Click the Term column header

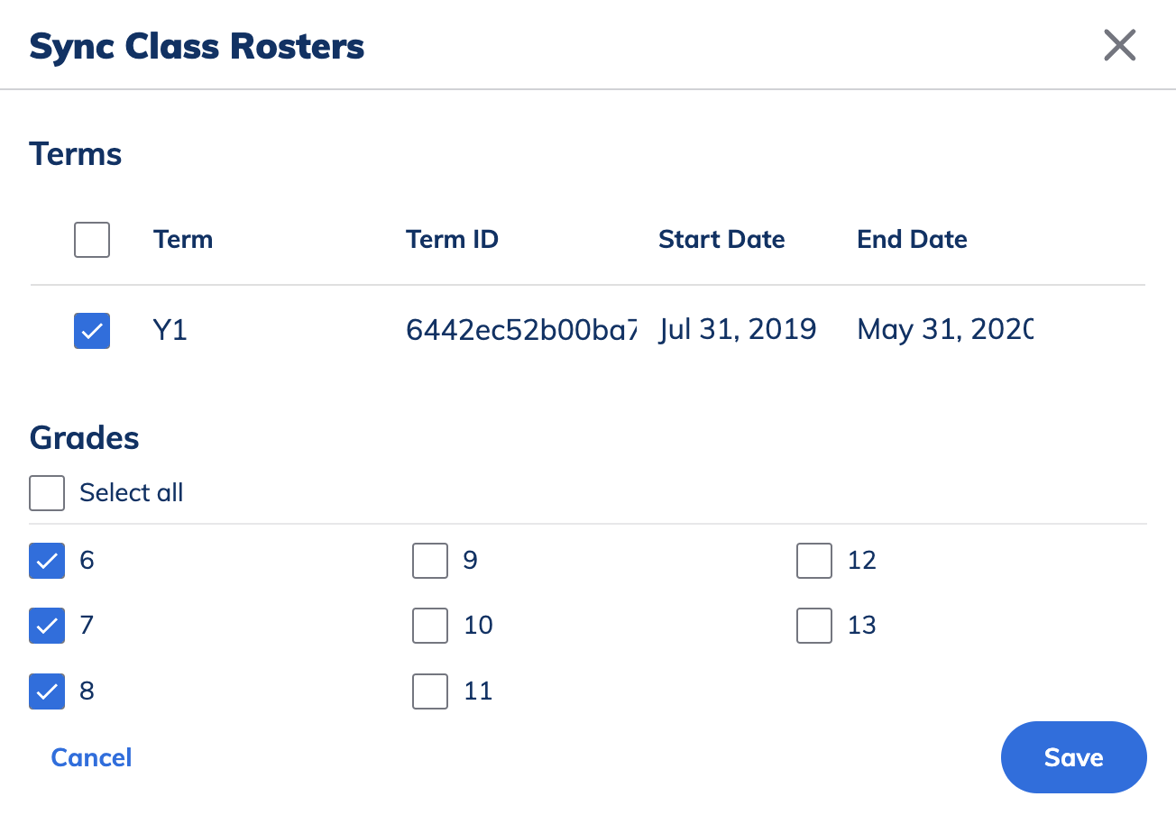pos(183,239)
